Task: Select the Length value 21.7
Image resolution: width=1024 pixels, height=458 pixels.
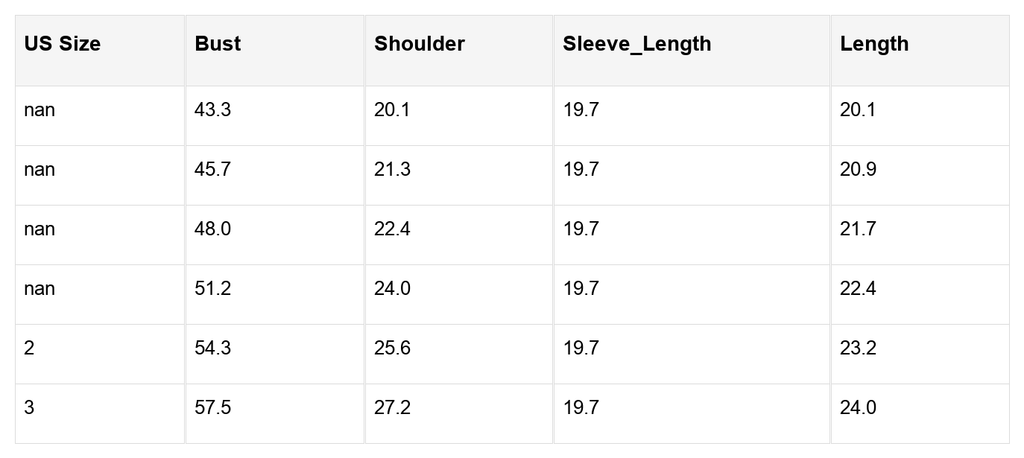Action: point(857,229)
